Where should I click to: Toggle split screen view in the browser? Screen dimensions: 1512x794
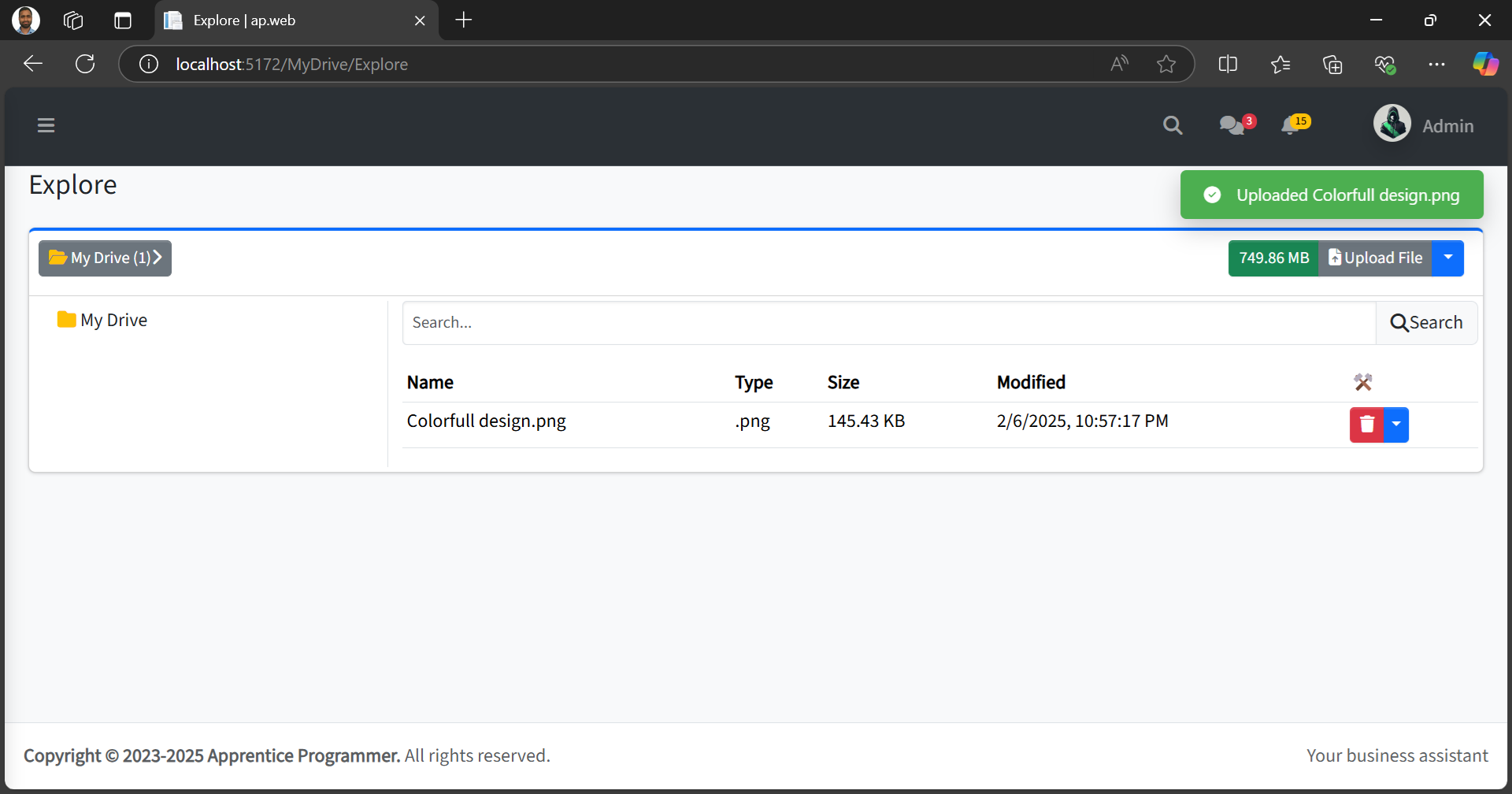coord(1228,64)
